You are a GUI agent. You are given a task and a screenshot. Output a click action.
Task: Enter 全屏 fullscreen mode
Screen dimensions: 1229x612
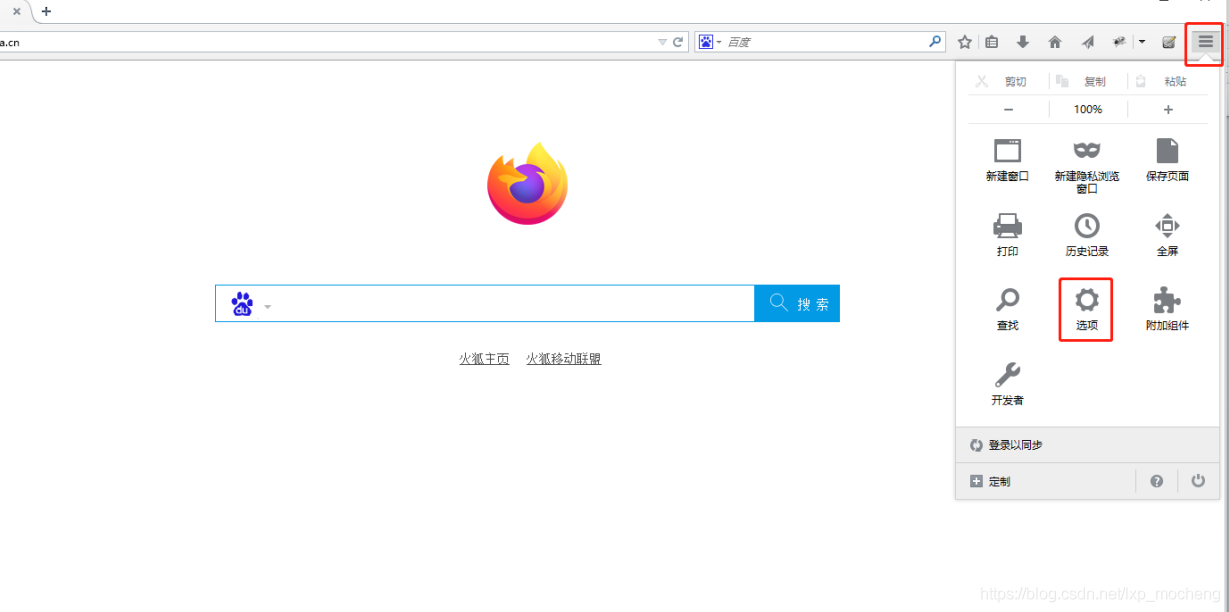[x=1167, y=235]
